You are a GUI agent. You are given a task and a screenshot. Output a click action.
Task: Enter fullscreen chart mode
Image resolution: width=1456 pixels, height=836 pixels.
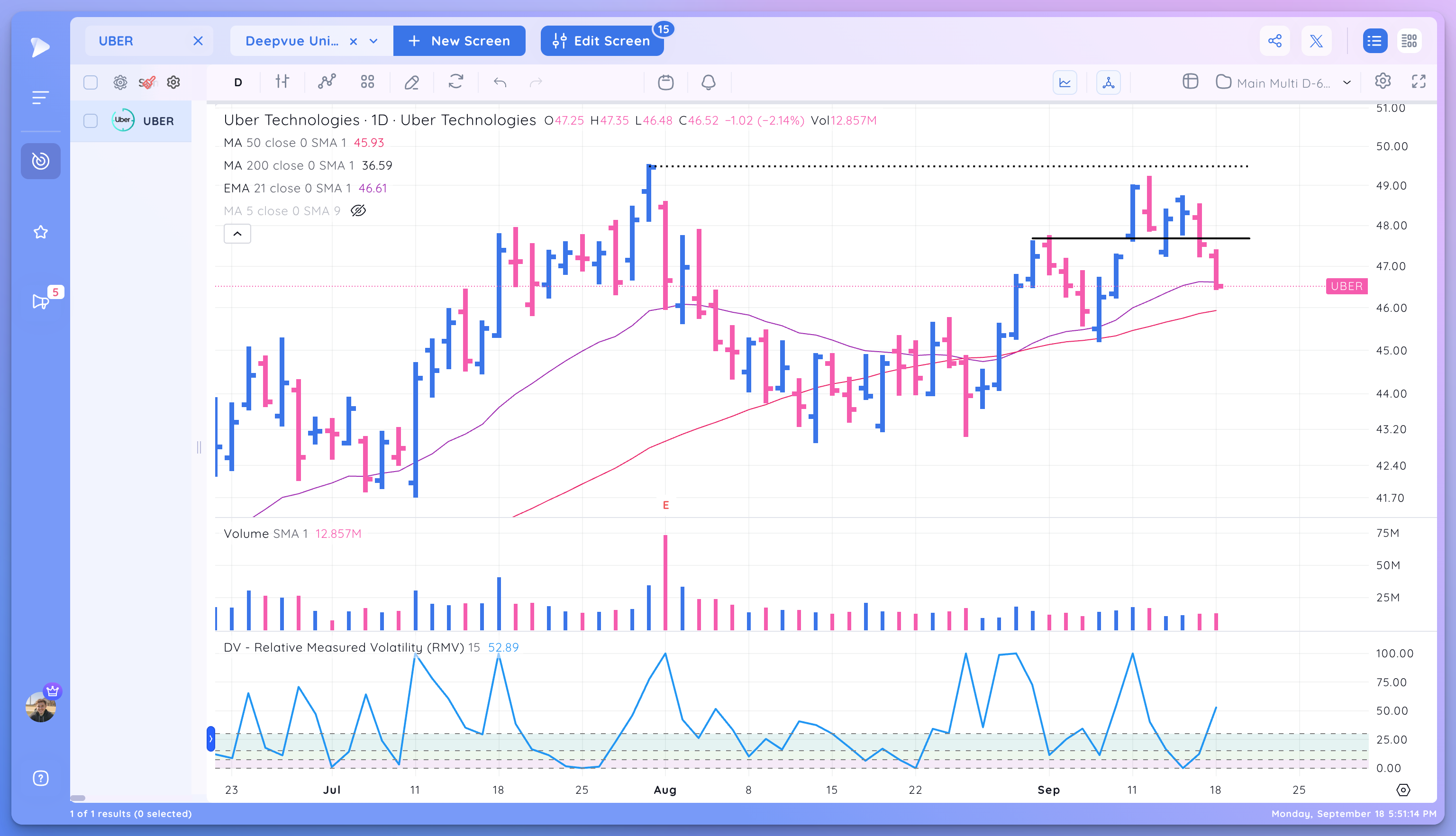coord(1419,82)
